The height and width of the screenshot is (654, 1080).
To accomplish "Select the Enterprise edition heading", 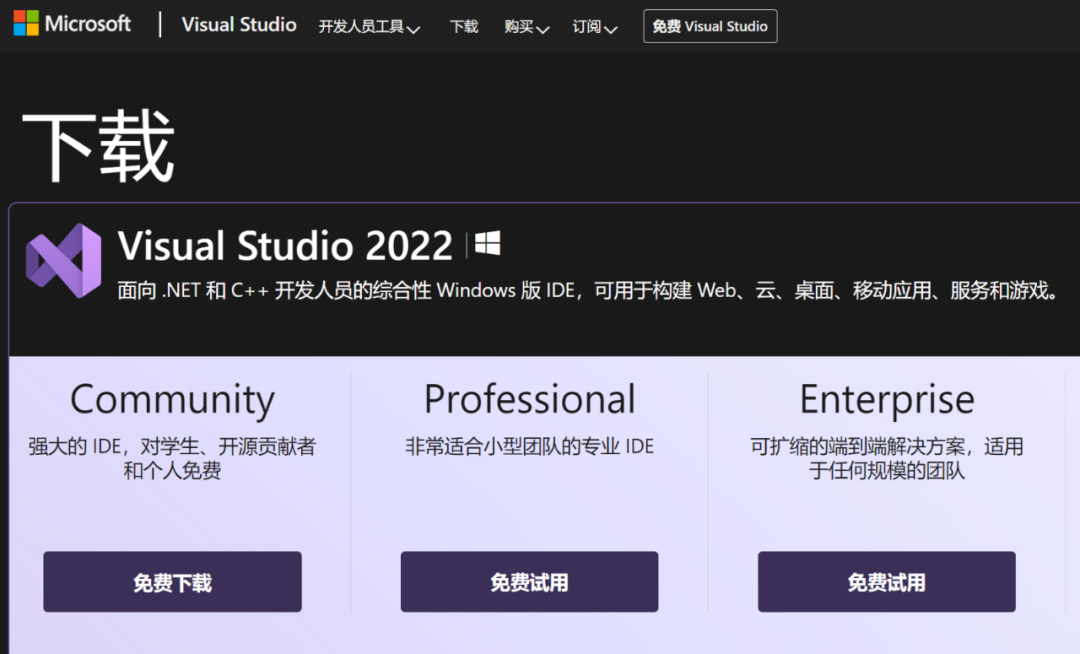I will point(886,400).
